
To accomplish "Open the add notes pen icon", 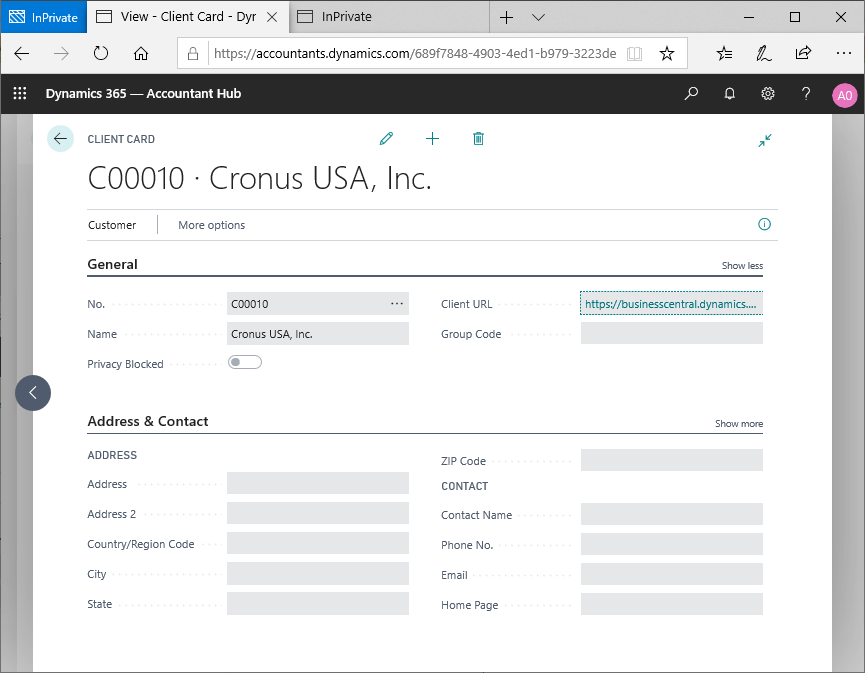I will point(763,54).
